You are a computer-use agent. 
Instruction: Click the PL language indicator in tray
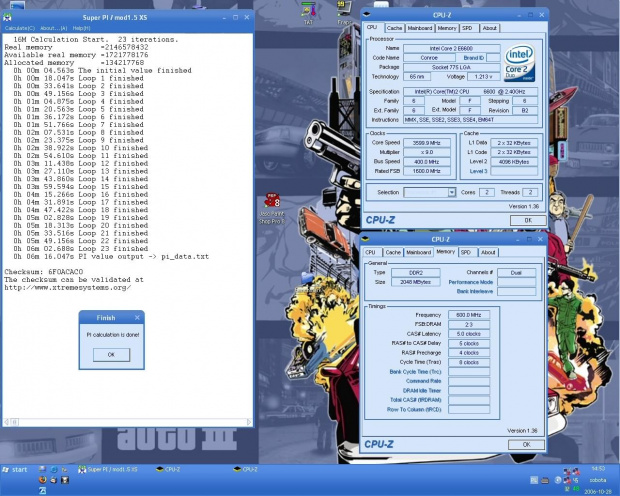tap(534, 480)
